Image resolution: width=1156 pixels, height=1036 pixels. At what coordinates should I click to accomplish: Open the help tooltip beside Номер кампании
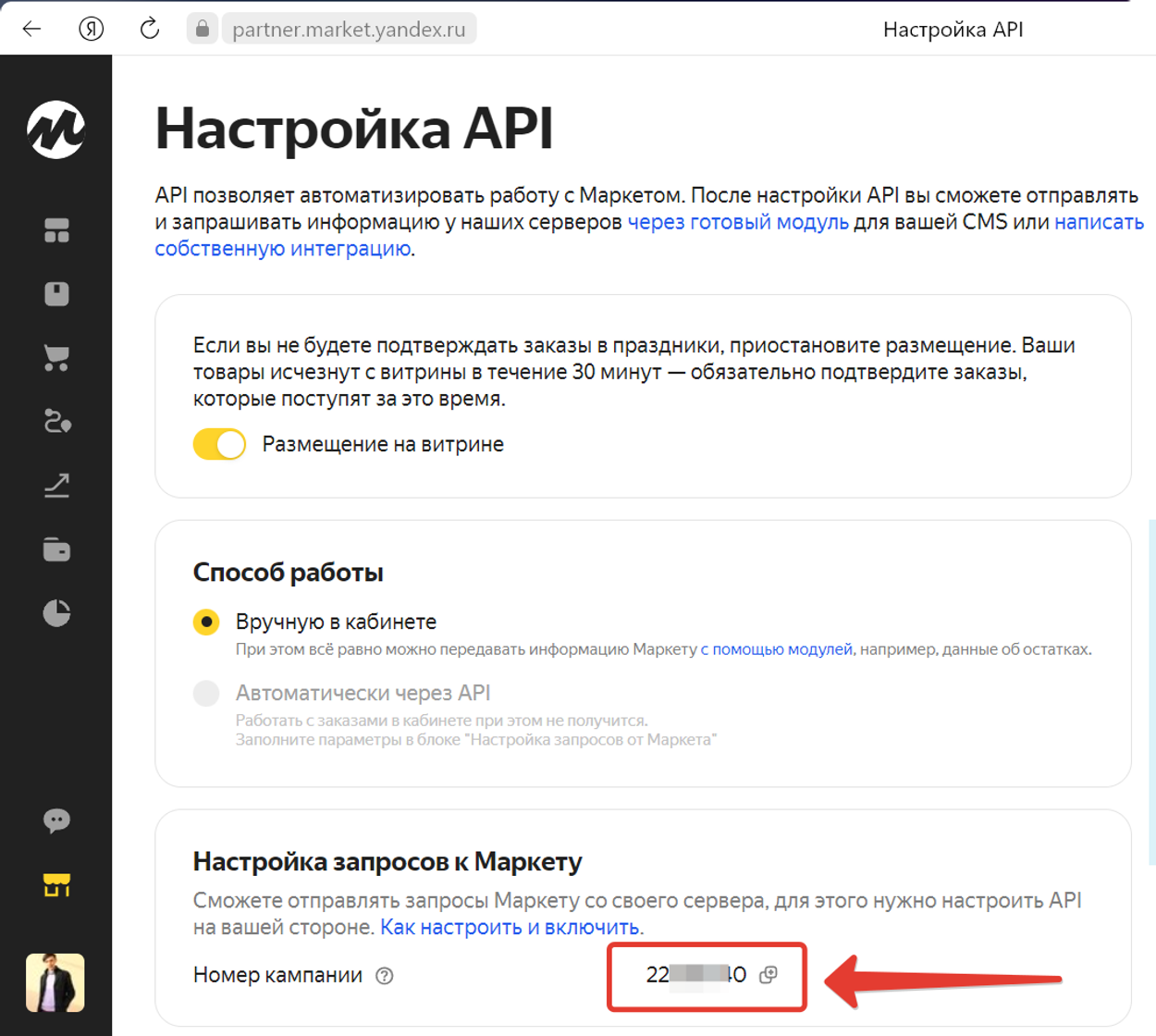pos(386,974)
